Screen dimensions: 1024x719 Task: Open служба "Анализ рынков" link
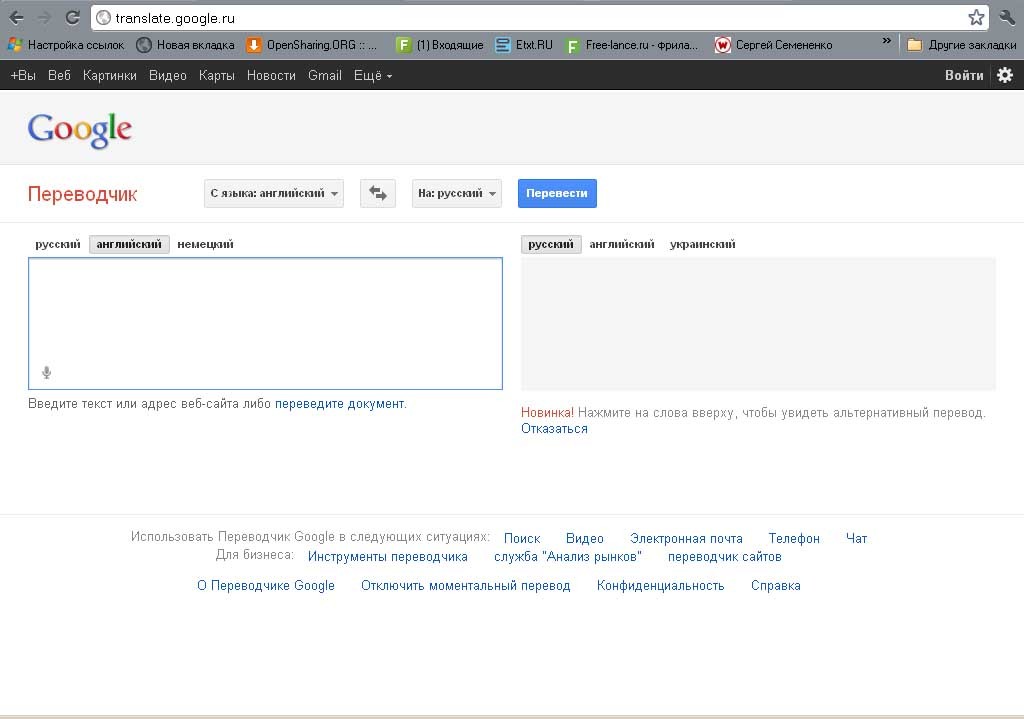(568, 556)
